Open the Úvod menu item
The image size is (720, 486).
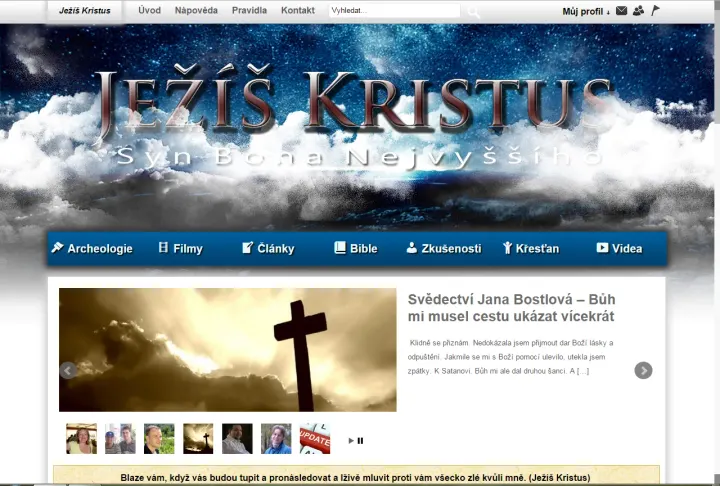(150, 10)
